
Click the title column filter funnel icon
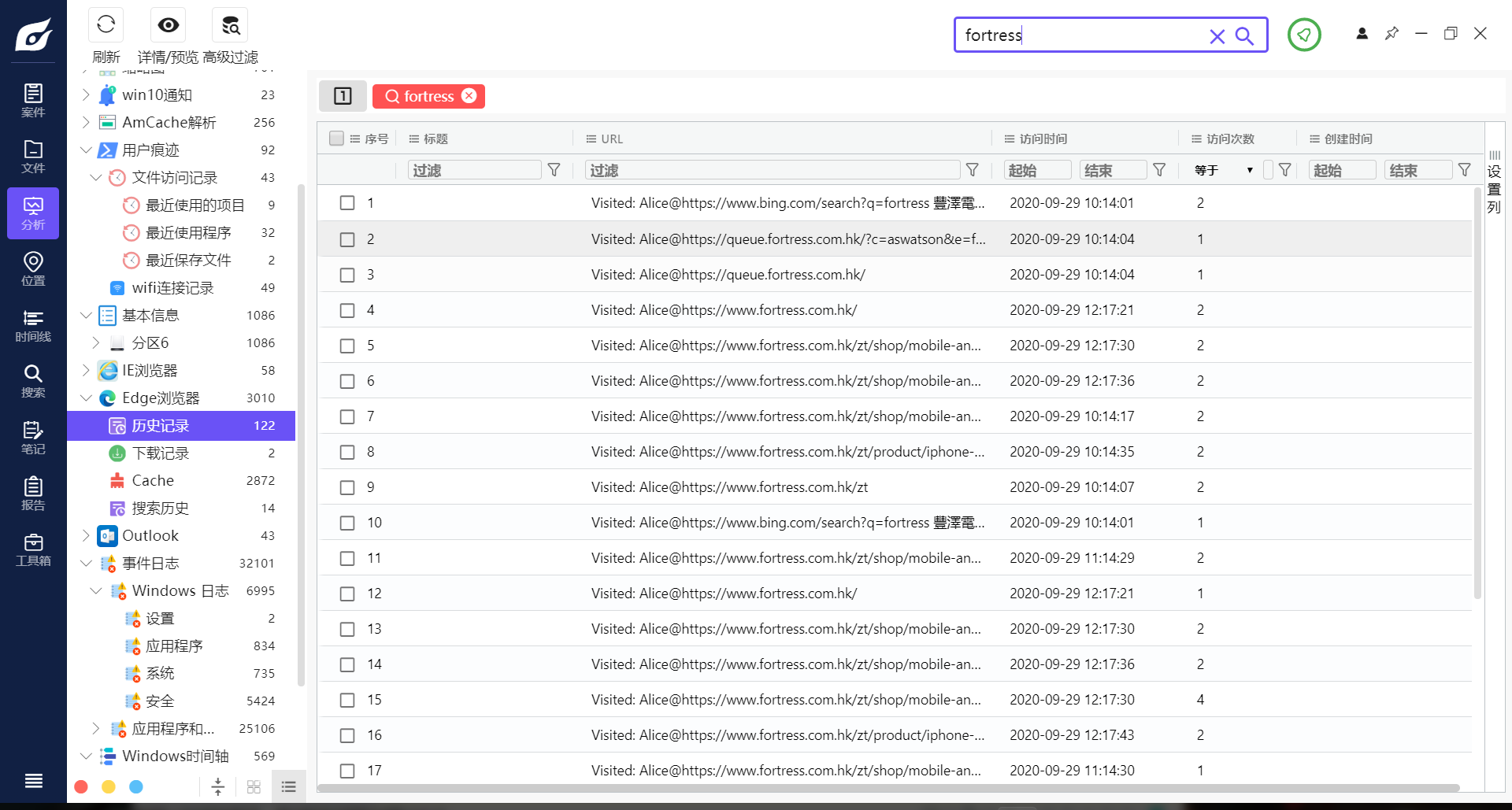click(x=554, y=170)
